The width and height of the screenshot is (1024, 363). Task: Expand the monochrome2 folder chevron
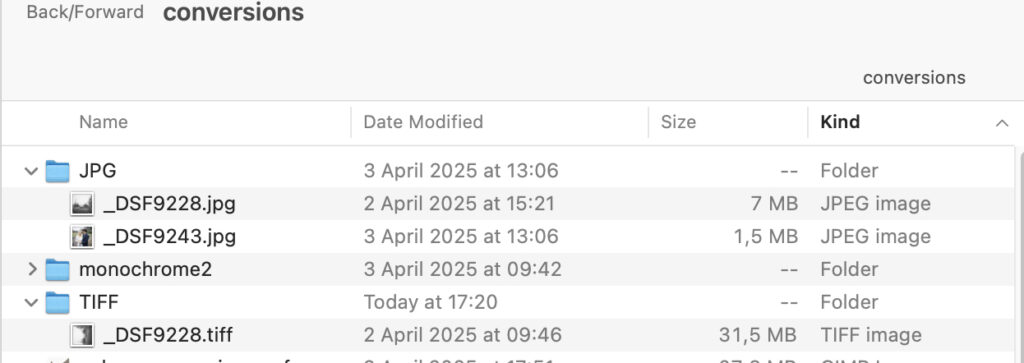(32, 269)
